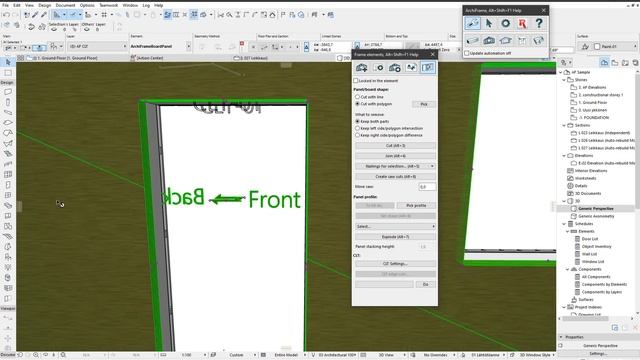Select the Marquee tool in the toolbox
640x360 pixels.
[8, 73]
